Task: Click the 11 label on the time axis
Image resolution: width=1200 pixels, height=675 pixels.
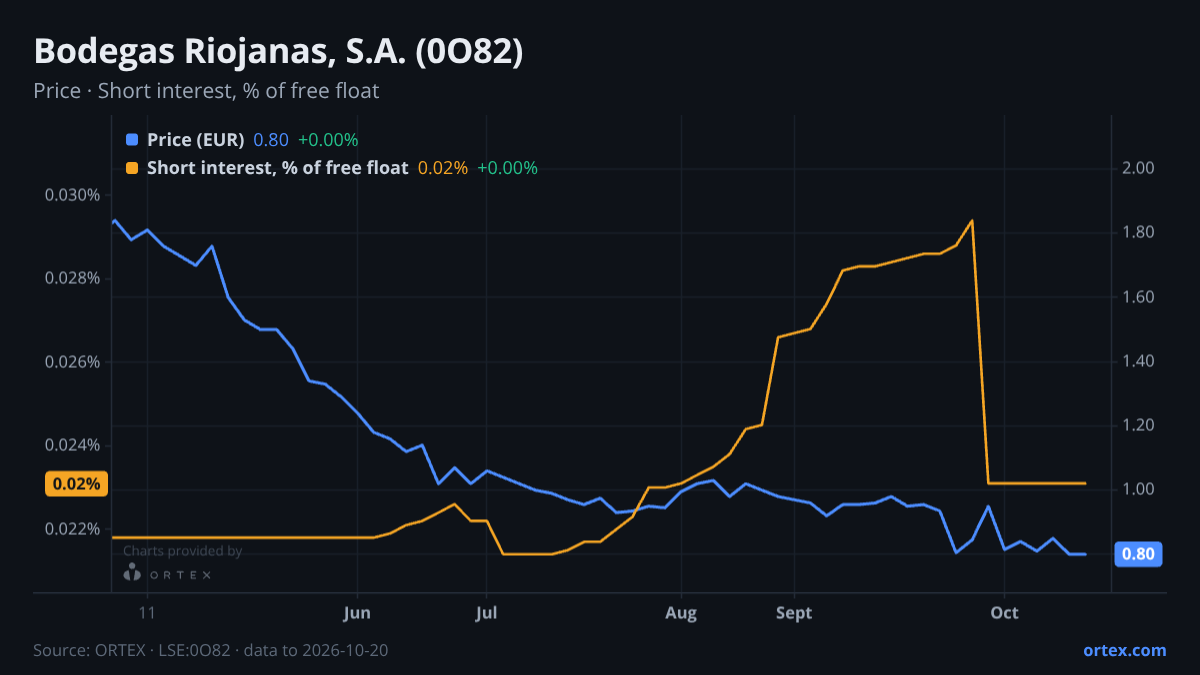Action: (148, 613)
